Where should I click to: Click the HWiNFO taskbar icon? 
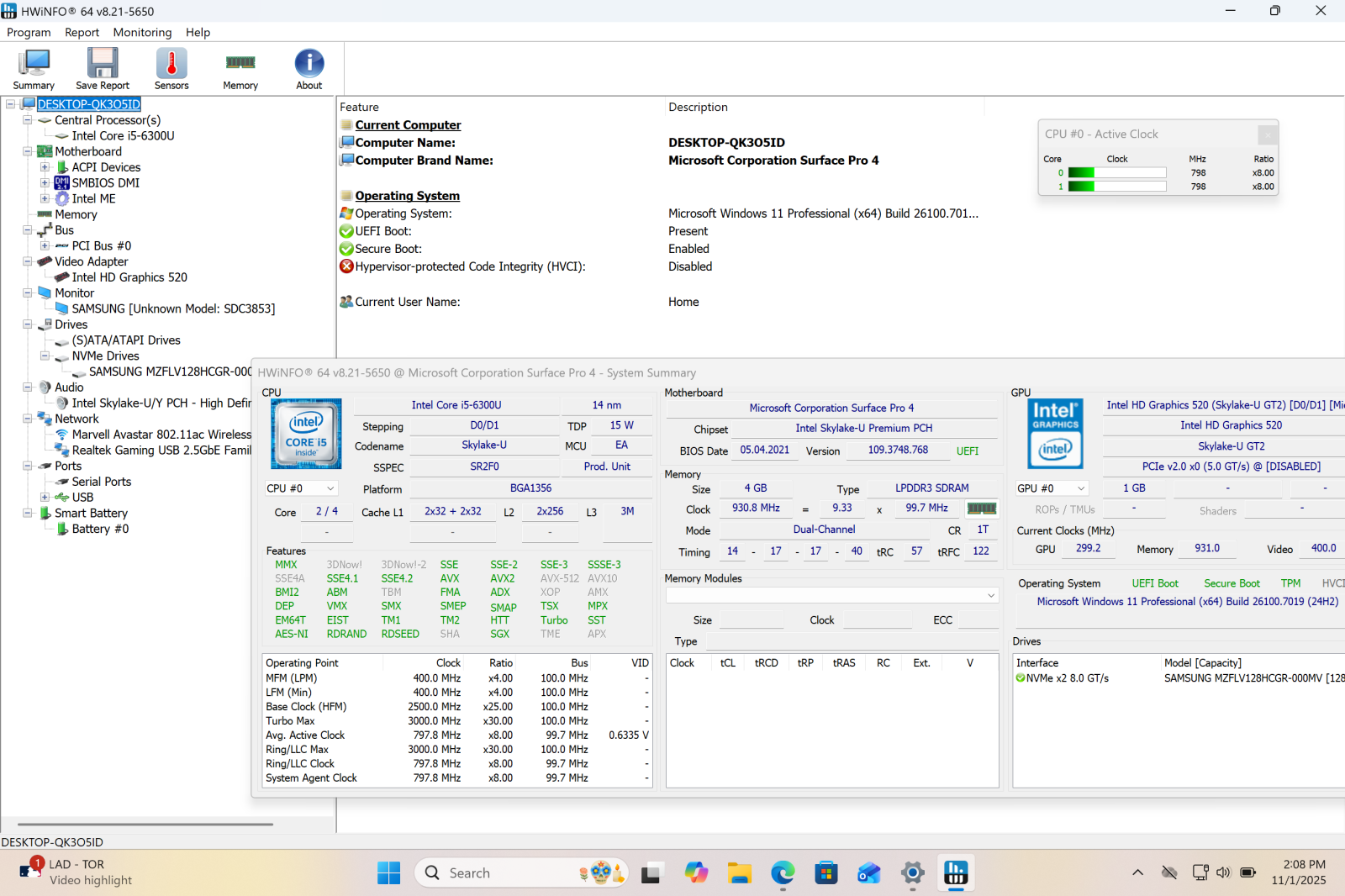coord(956,873)
